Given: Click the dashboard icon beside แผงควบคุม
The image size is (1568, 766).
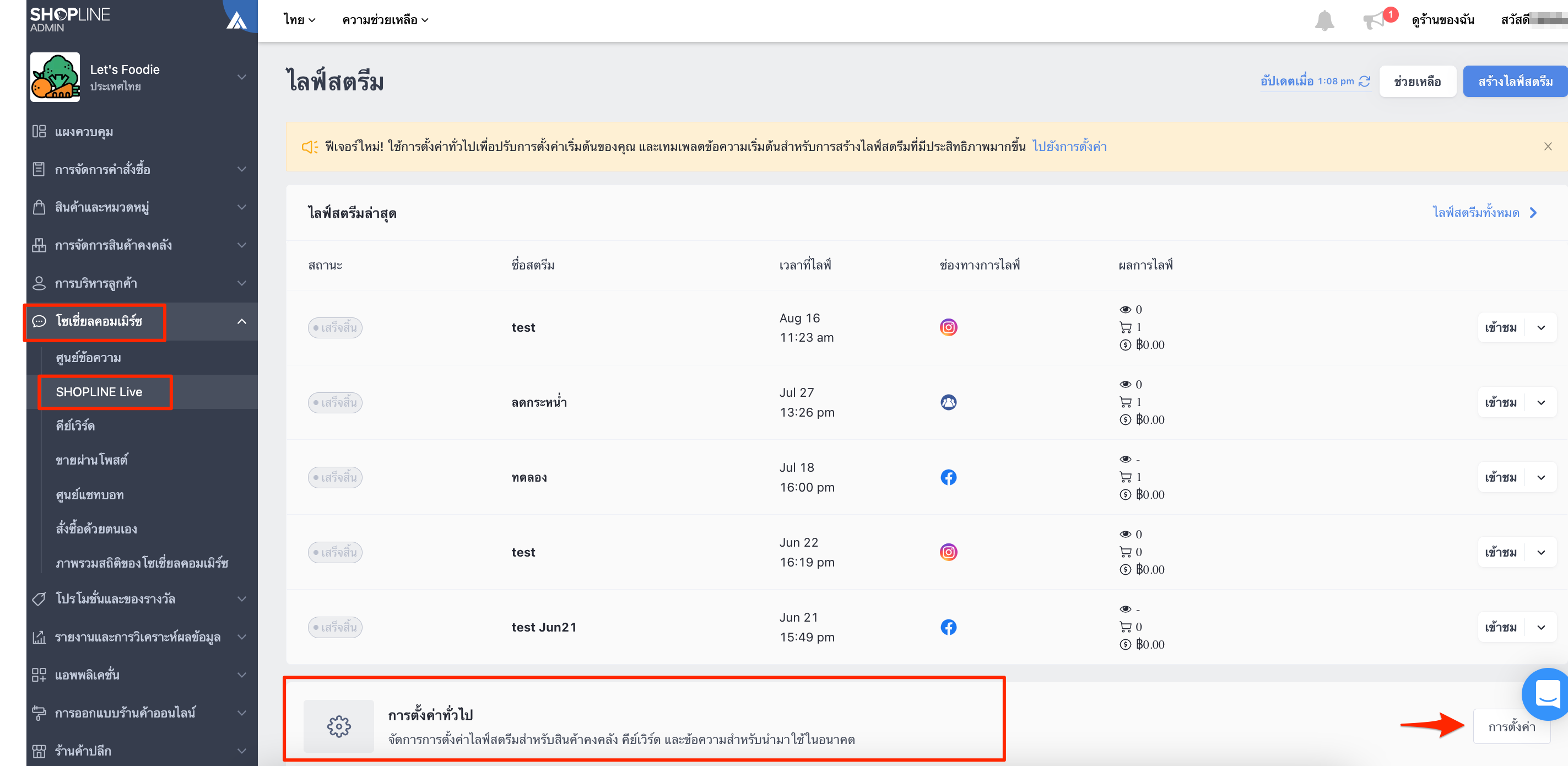Looking at the screenshot, I should click(x=39, y=132).
